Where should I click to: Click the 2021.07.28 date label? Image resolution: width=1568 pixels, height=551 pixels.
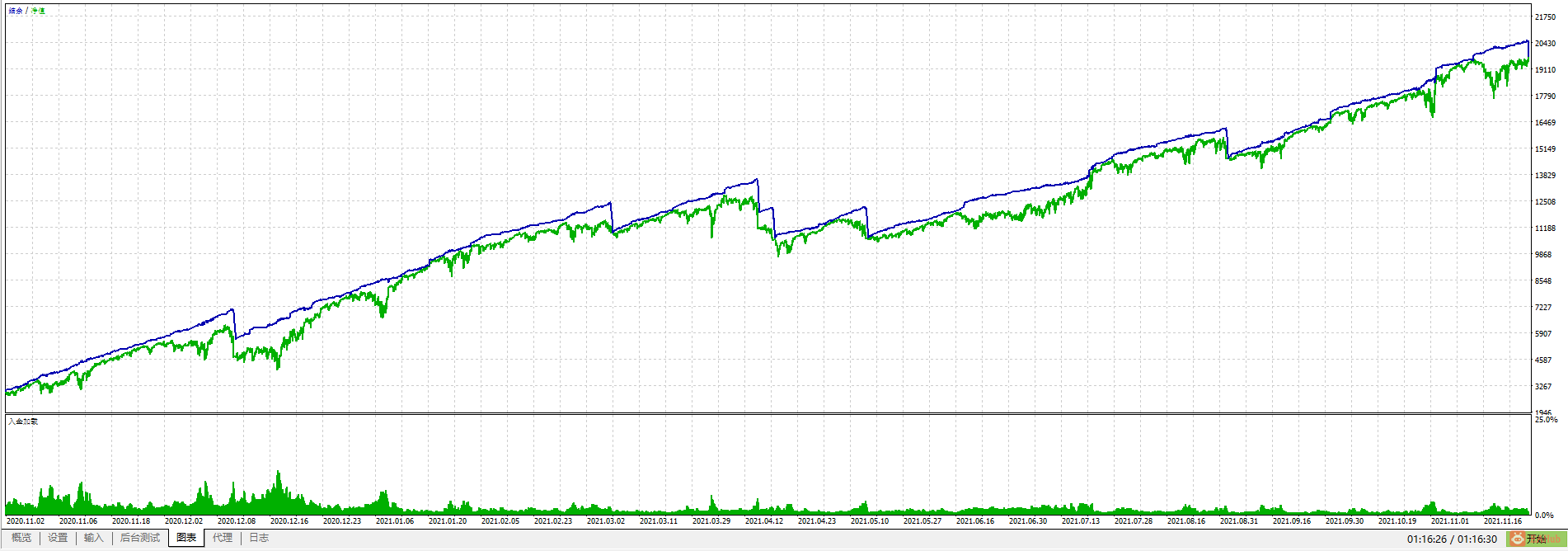click(x=1134, y=520)
